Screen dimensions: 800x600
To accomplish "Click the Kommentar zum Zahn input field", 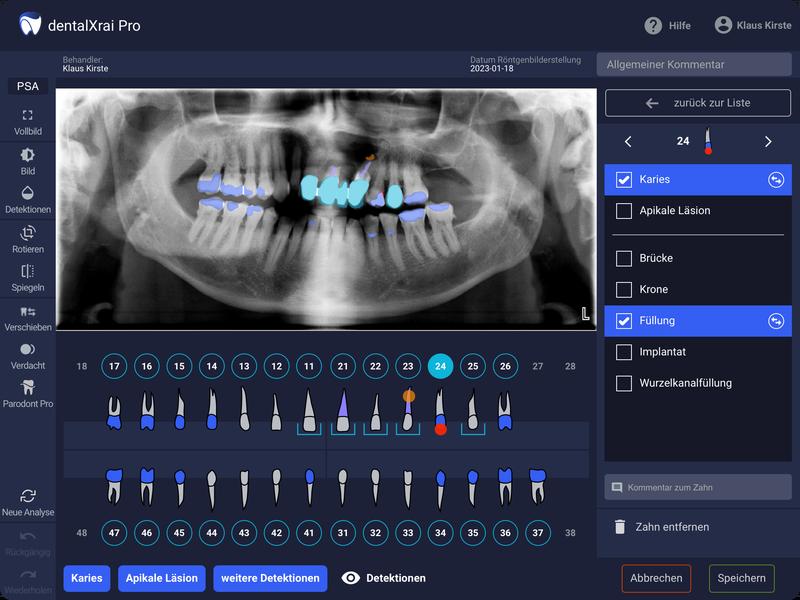I will (698, 487).
